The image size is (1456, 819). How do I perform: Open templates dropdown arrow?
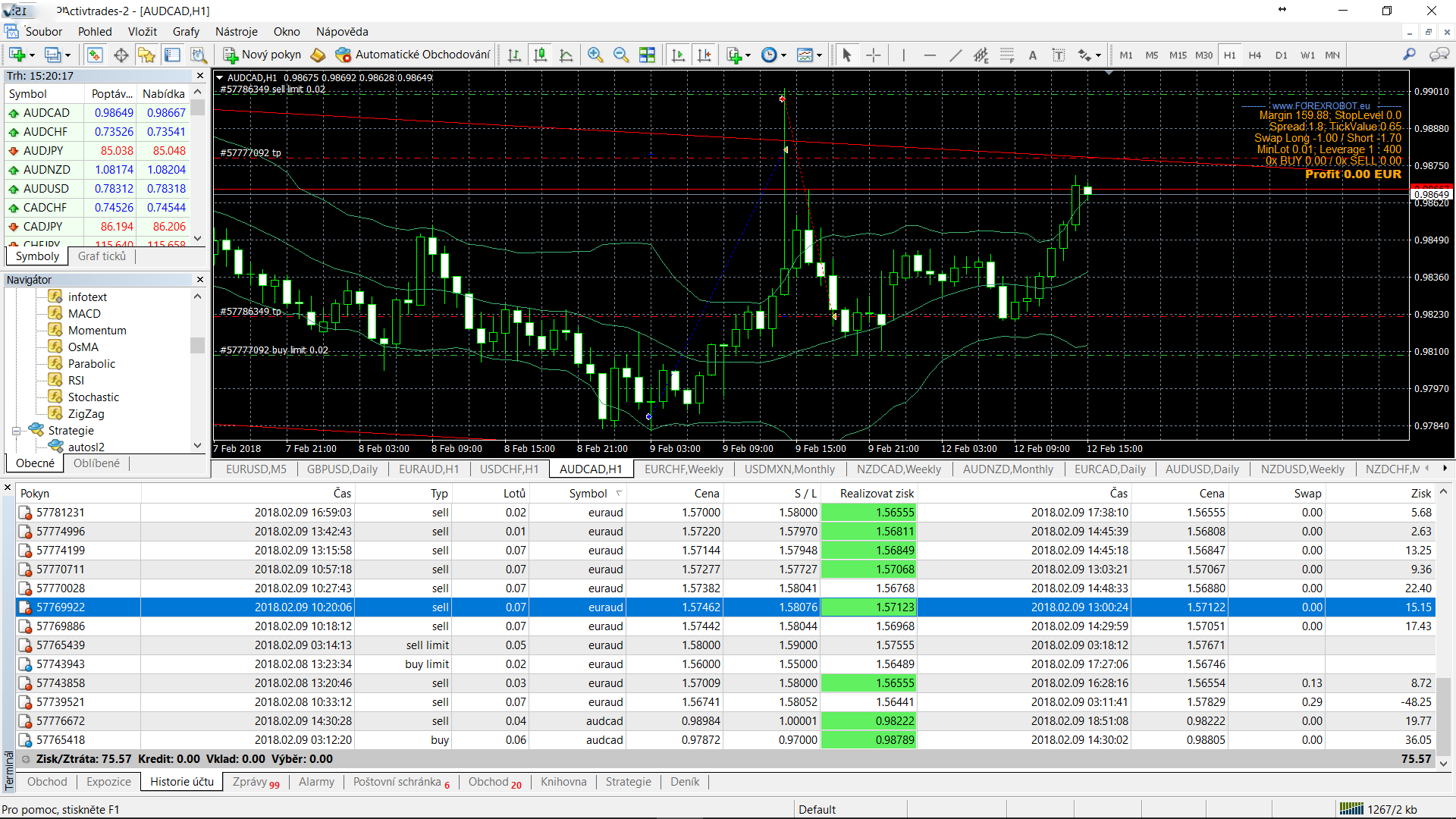click(x=819, y=55)
